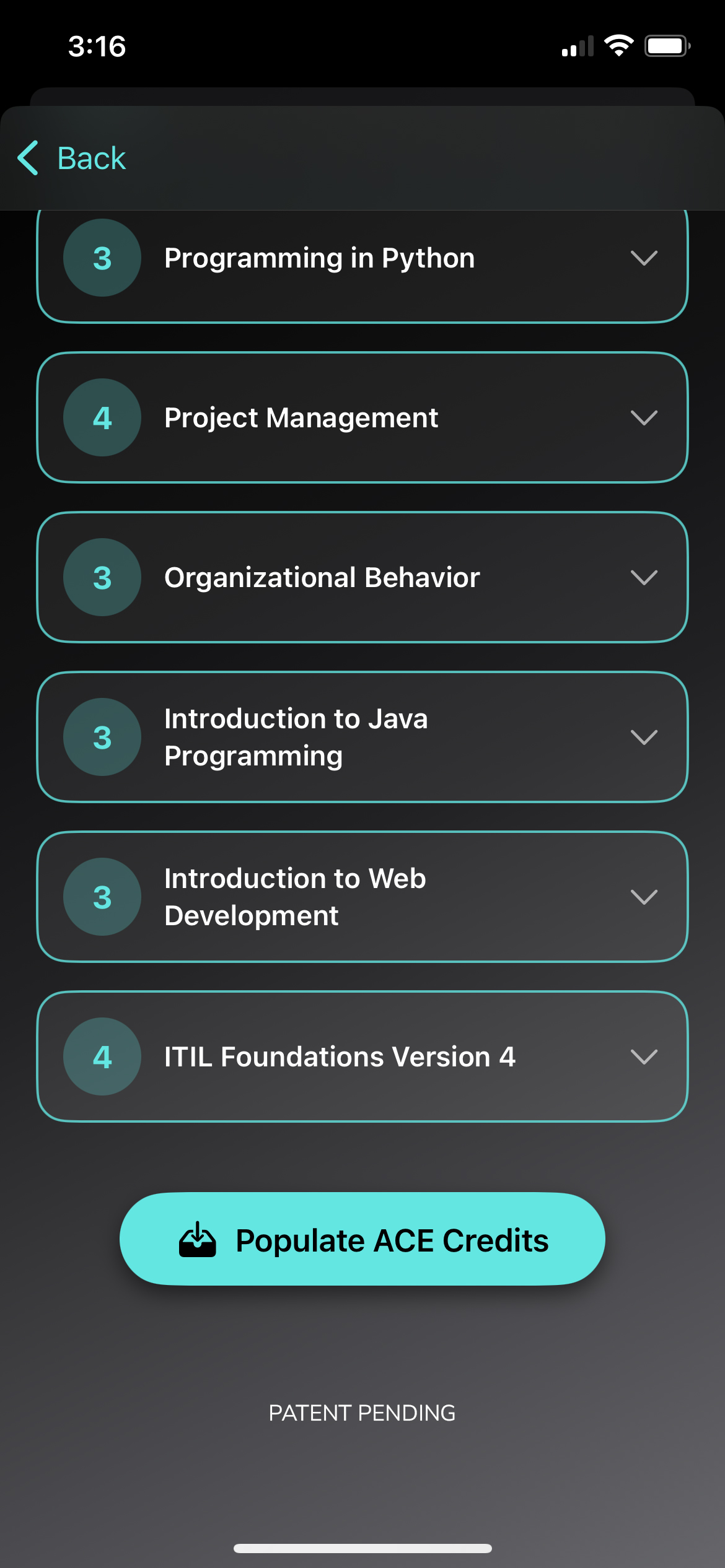The width and height of the screenshot is (725, 1568).
Task: Click the Back link text
Action: pyautogui.click(x=91, y=159)
